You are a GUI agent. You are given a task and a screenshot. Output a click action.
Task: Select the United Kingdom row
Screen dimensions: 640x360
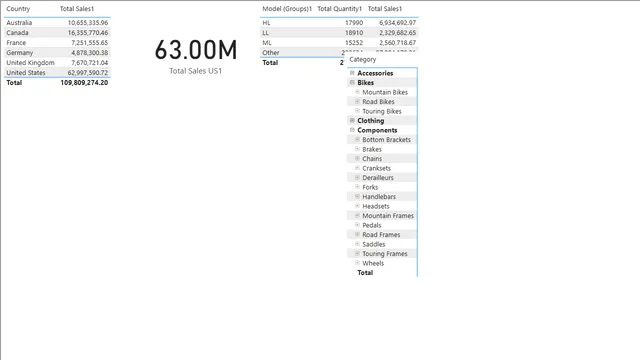click(57, 63)
